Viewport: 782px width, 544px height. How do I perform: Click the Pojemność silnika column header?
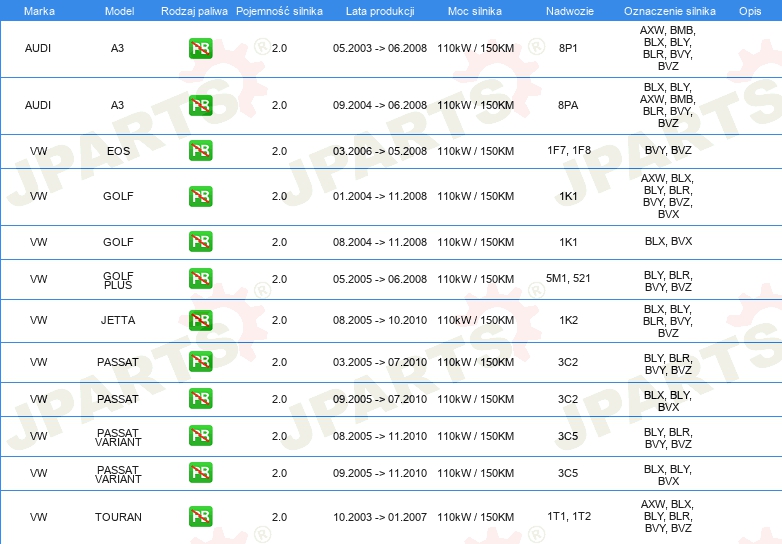[x=279, y=11]
